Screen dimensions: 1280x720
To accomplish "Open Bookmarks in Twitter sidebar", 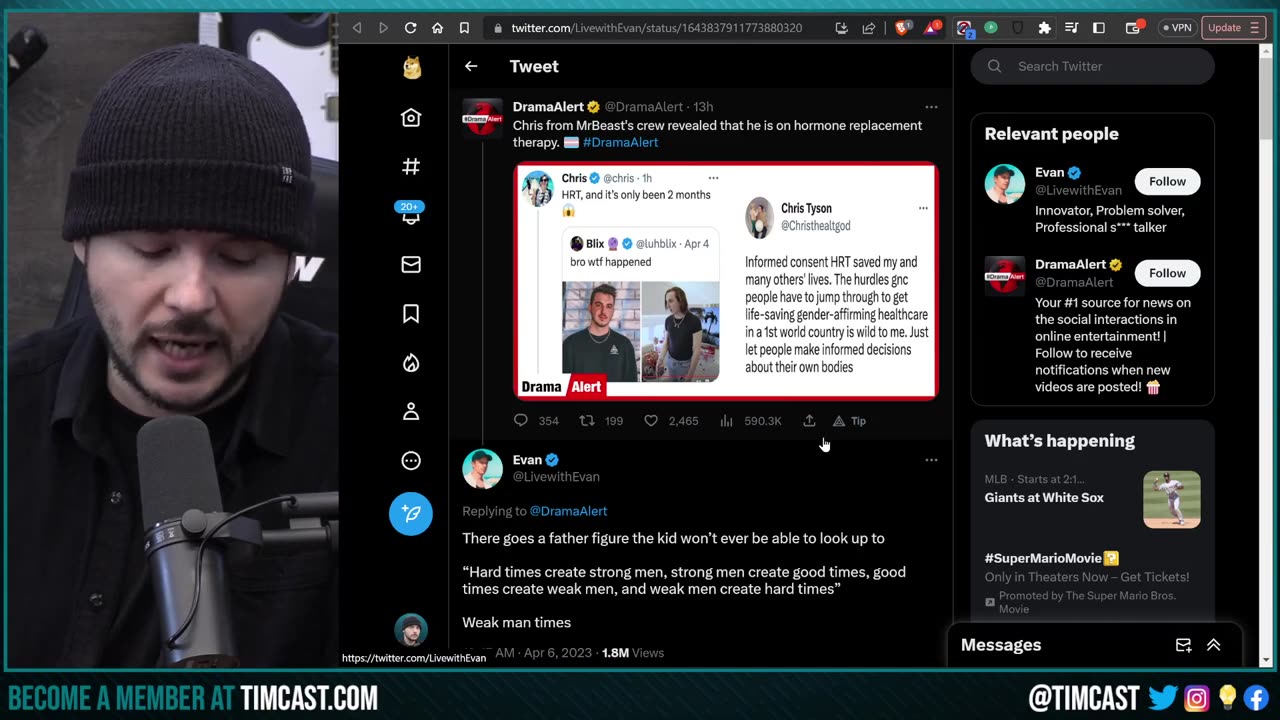I will [x=411, y=314].
